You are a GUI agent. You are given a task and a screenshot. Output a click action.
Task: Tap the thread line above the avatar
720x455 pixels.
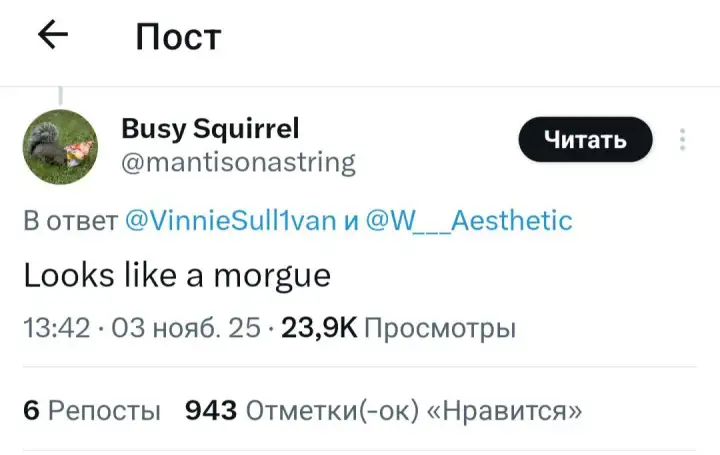60,95
